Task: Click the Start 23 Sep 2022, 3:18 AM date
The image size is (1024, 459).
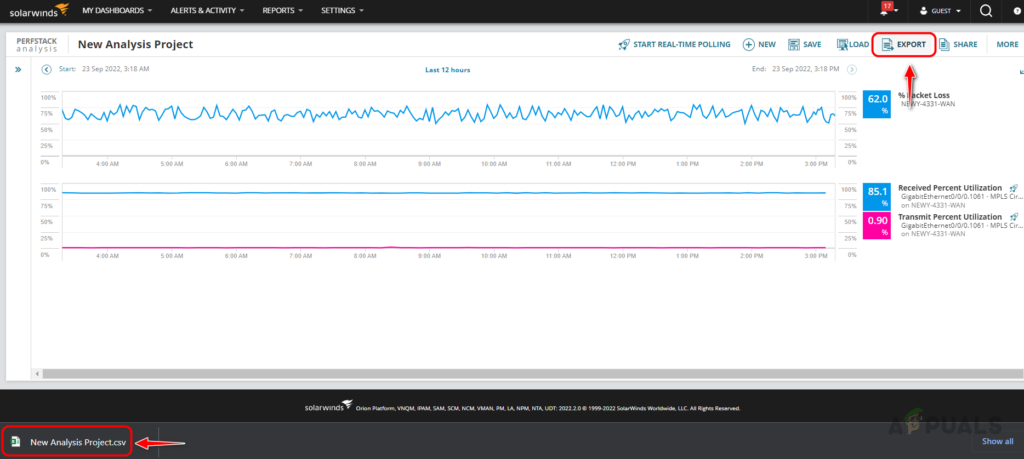Action: [104, 69]
